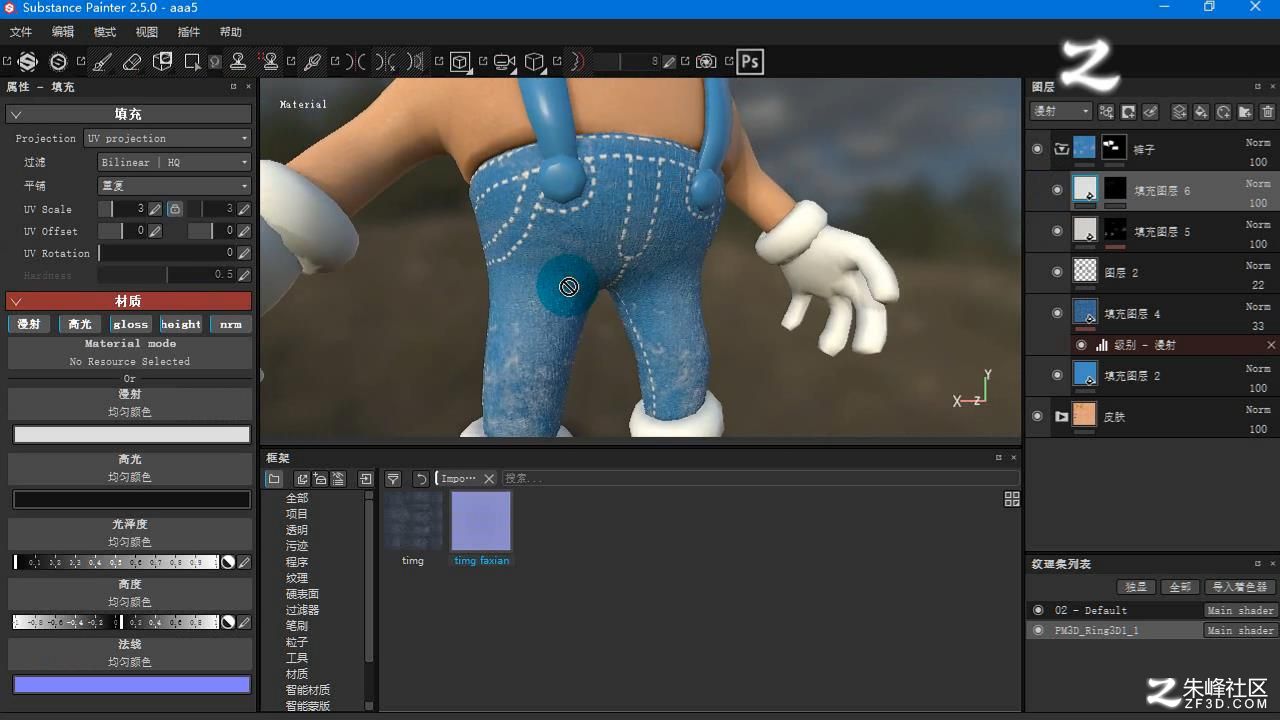Toggle the gloss material channel button
Image resolution: width=1280 pixels, height=720 pixels.
130,324
